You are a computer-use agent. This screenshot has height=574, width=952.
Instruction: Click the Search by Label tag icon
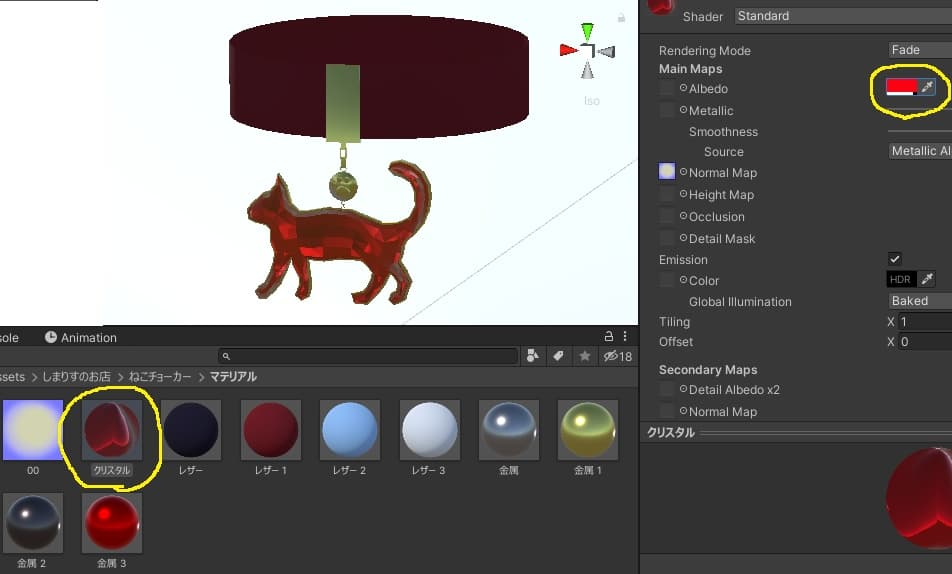coord(558,356)
